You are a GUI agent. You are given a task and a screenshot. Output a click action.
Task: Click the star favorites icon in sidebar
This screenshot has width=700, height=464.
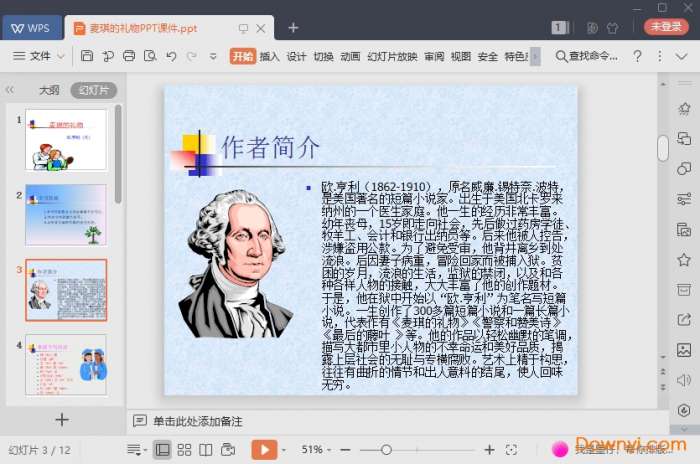tap(684, 259)
